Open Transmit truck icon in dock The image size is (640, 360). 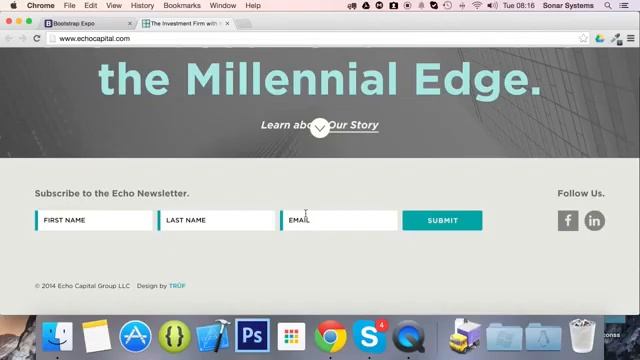tap(465, 336)
